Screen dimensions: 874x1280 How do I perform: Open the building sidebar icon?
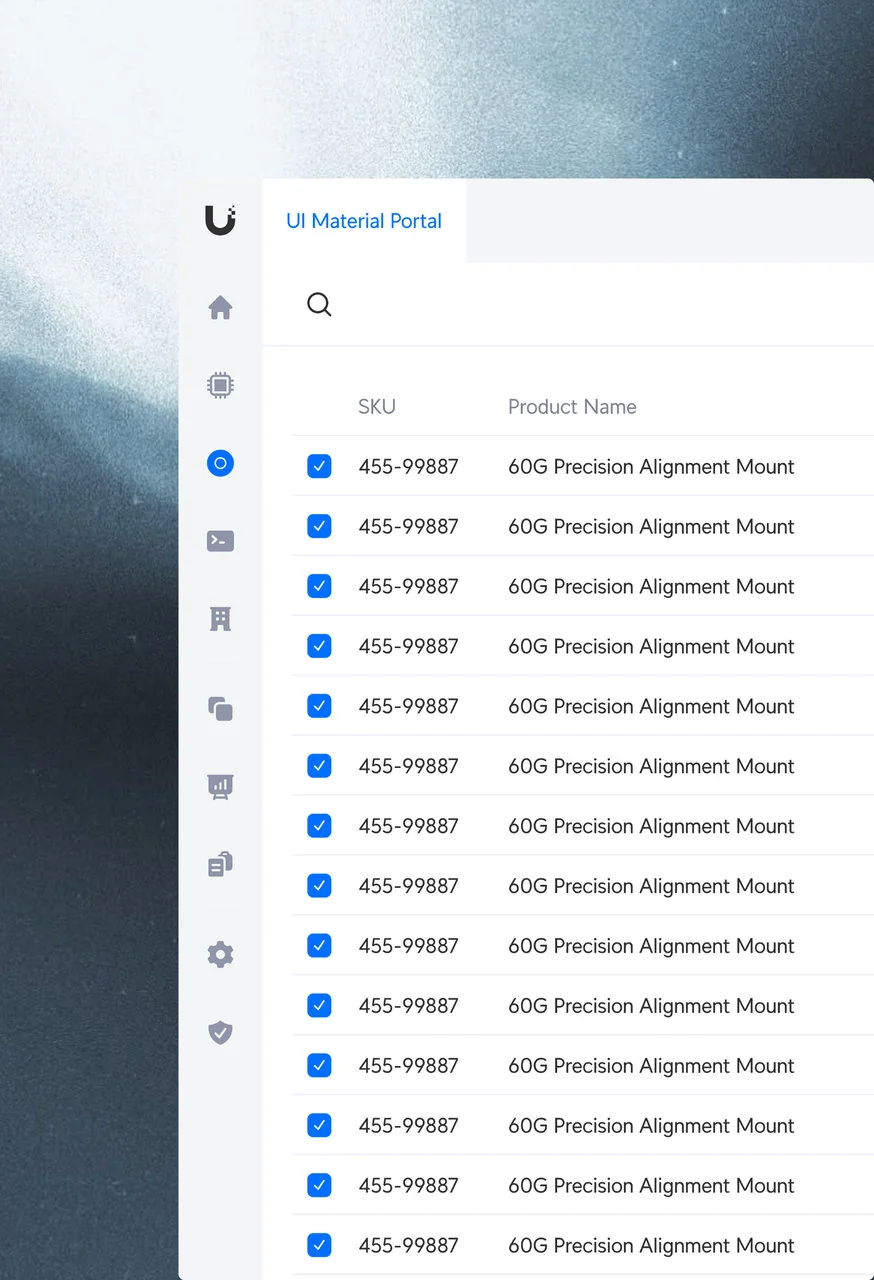[220, 619]
